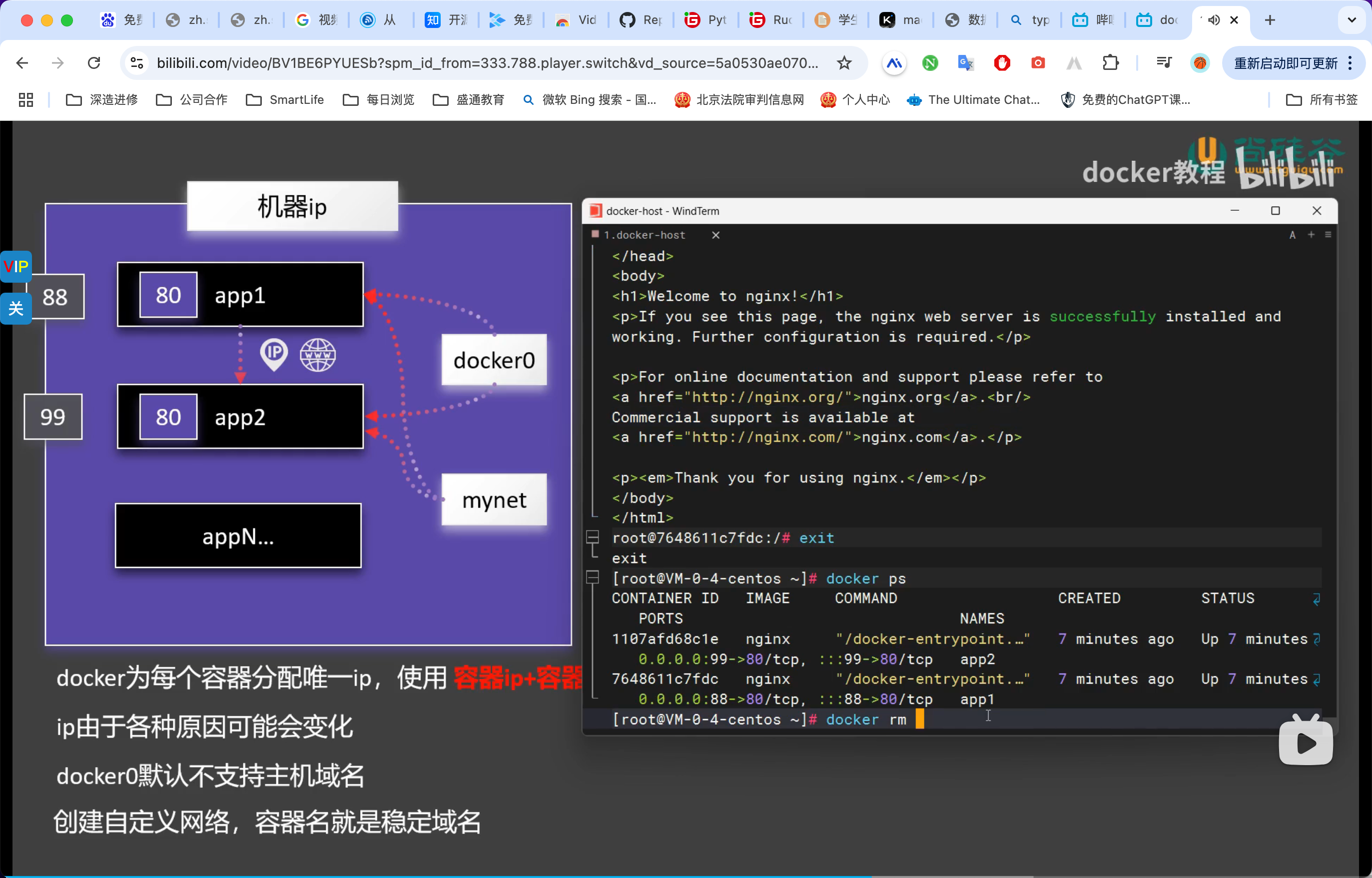1372x878 pixels.
Task: Click the red camera screenshot extension
Action: click(1038, 63)
